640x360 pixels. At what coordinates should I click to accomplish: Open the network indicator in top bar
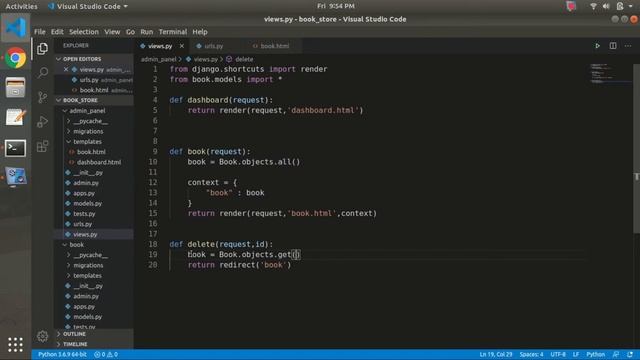[x=593, y=6]
